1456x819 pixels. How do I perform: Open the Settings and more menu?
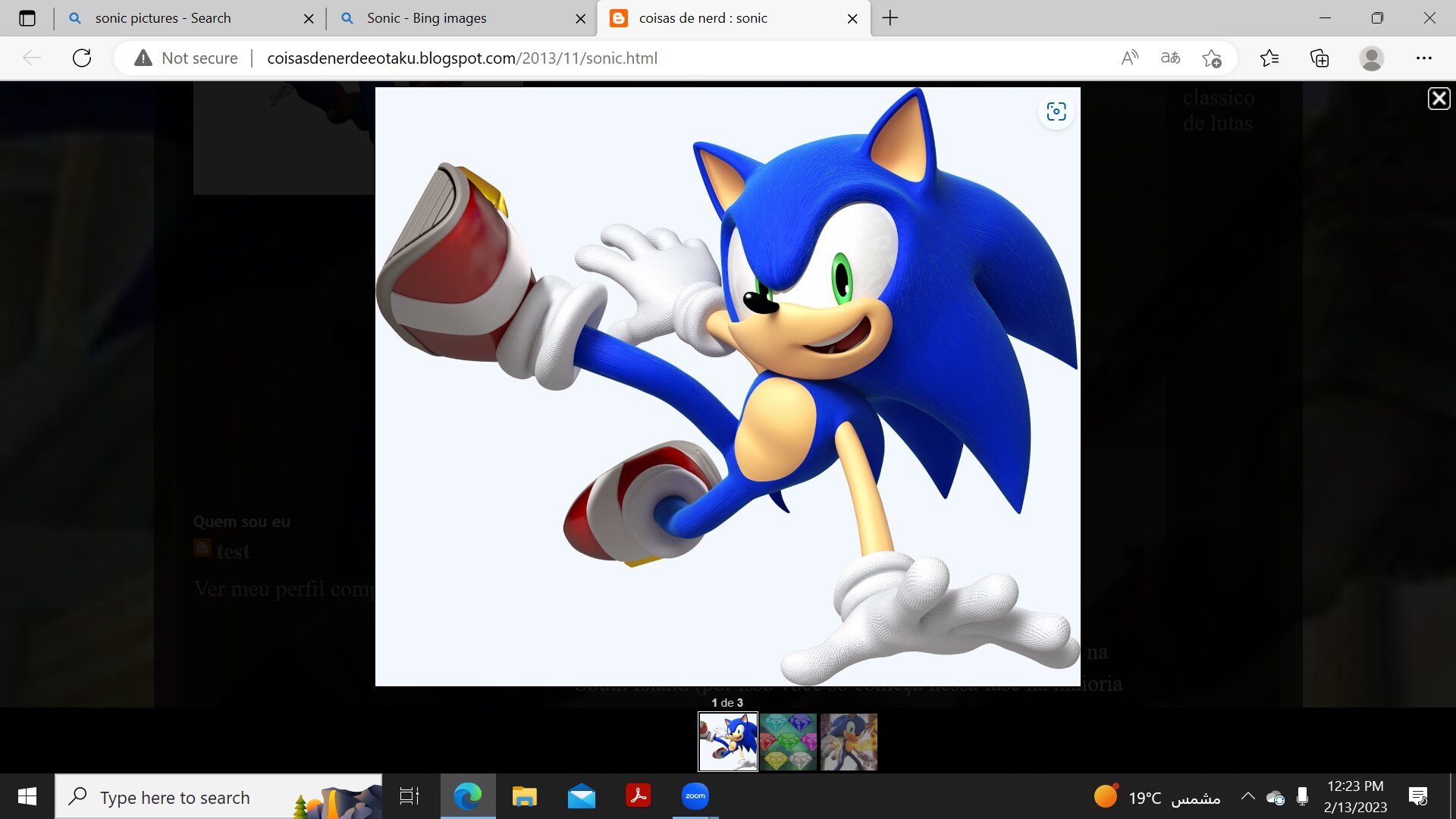pyautogui.click(x=1423, y=58)
